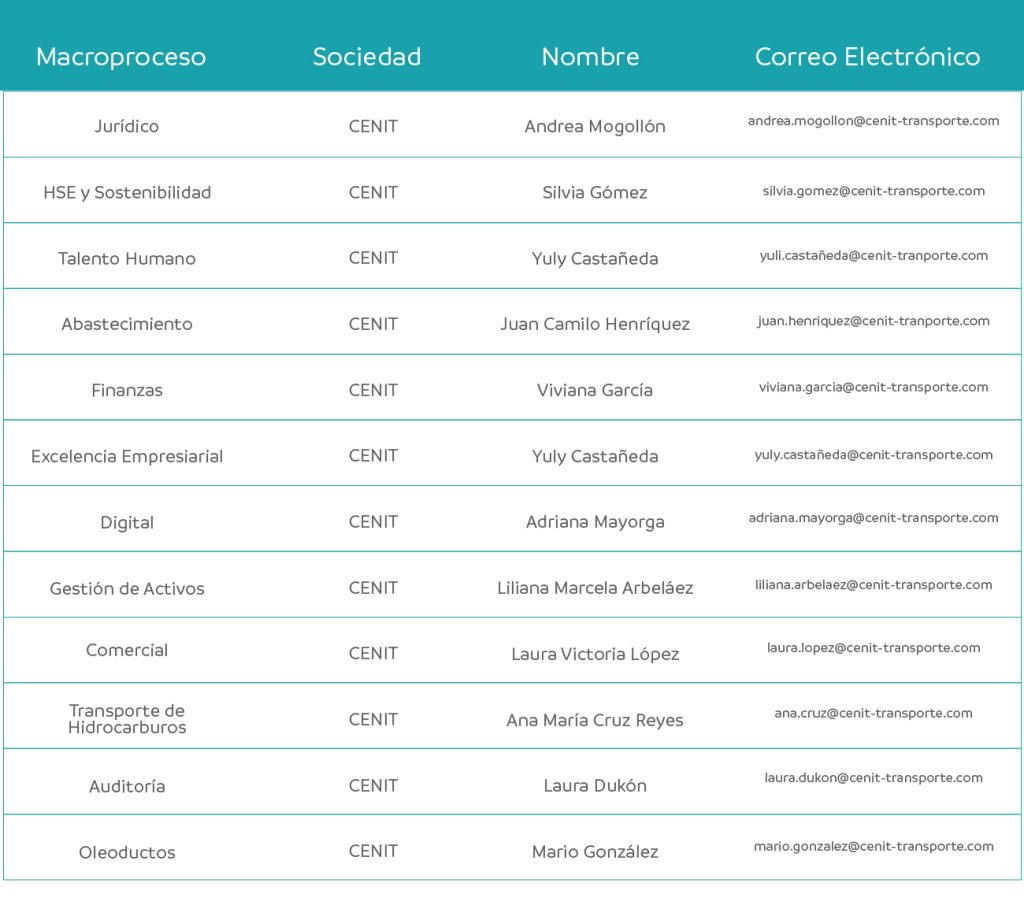Click the yuly.castañeda@cenit-transporte.com email address
Viewport: 1024px width, 909px height.
tap(873, 454)
